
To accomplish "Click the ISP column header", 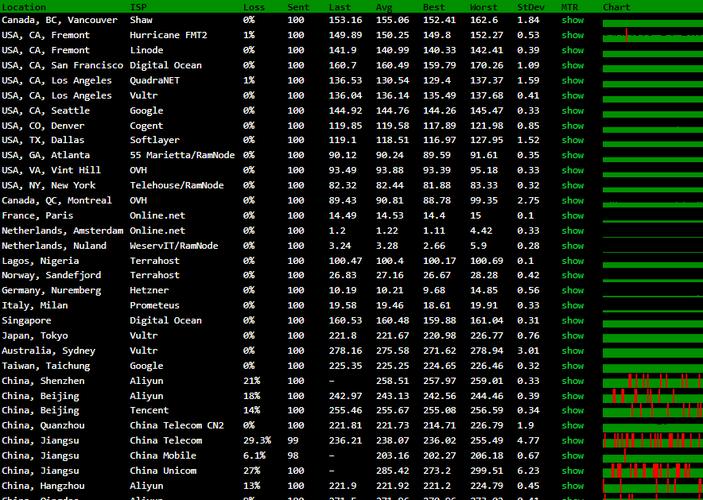I will [138, 7].
